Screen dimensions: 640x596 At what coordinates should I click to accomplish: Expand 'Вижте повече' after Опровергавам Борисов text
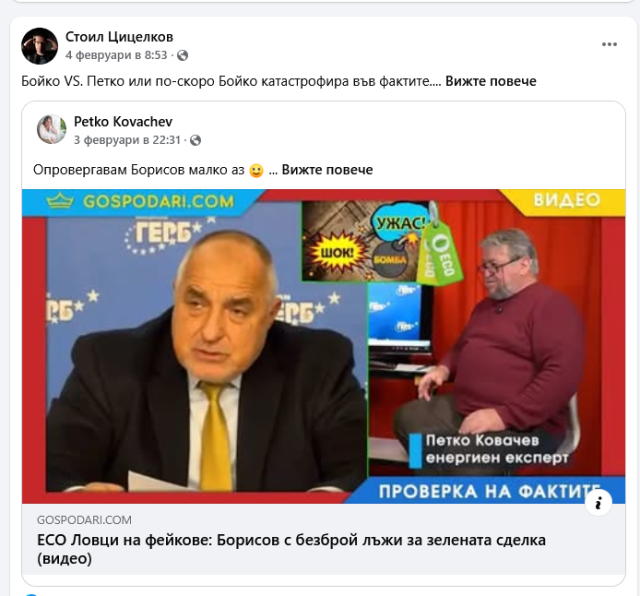point(327,170)
